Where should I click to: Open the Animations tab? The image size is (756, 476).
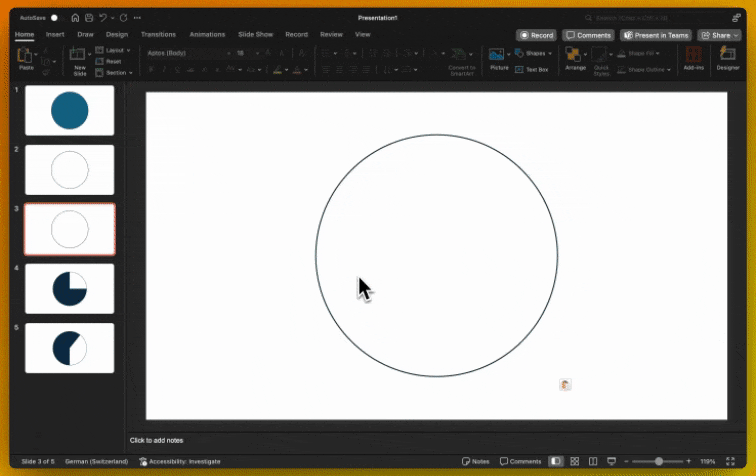[207, 34]
